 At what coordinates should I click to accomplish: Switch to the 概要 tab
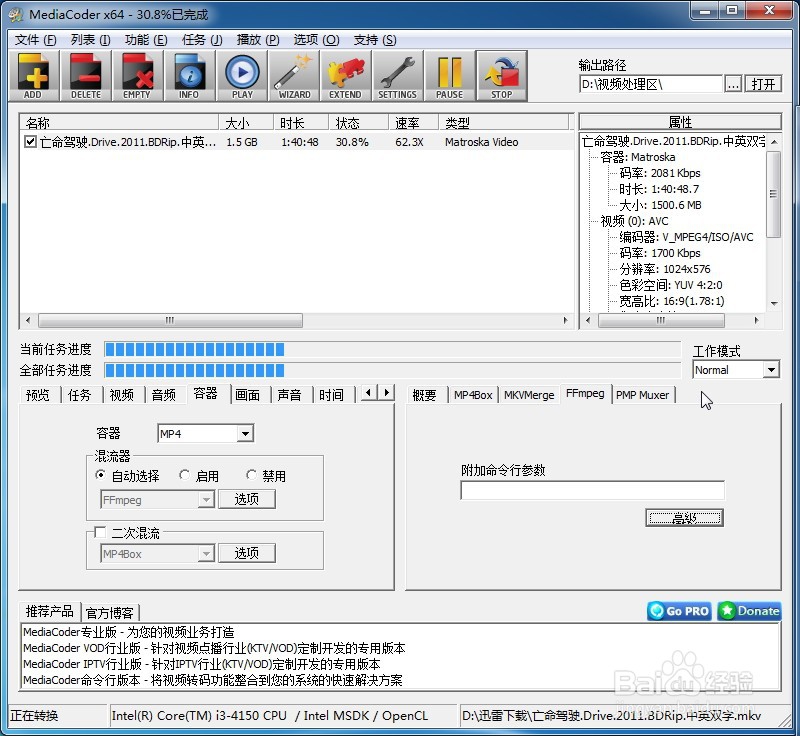point(424,395)
